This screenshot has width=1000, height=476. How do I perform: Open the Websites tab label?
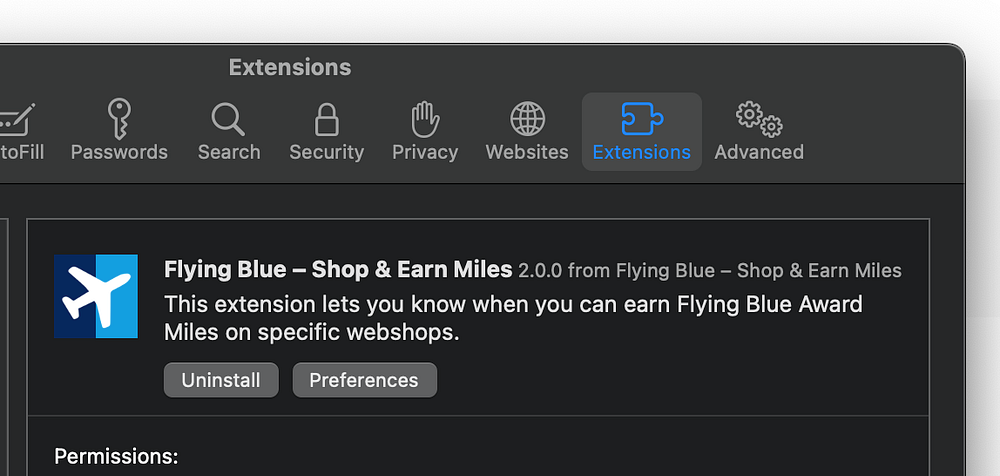point(527,152)
